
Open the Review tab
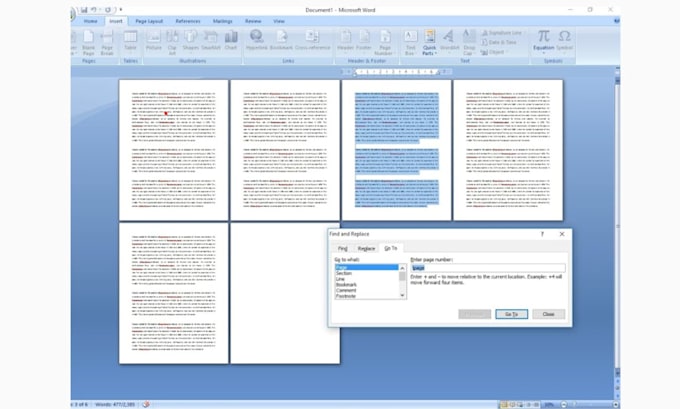(253, 21)
